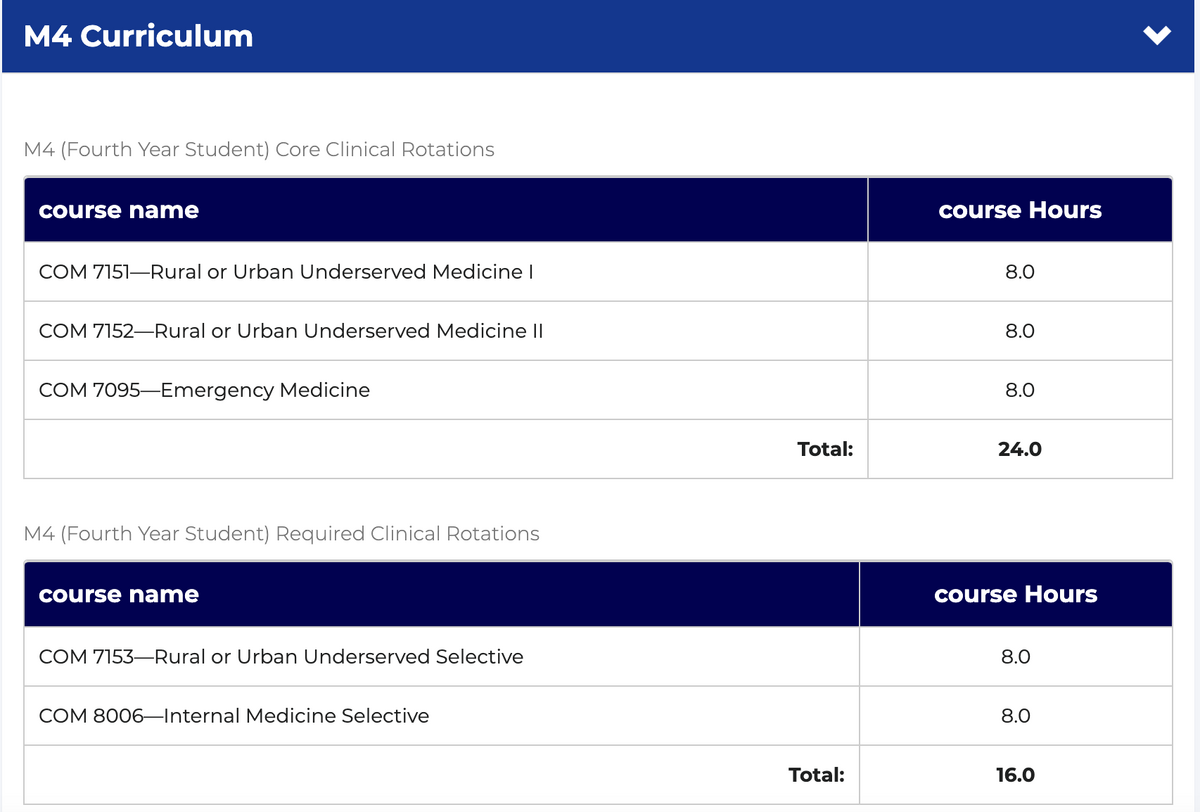Viewport: 1200px width, 812px height.
Task: Click course name header in Core Rotations table
Action: (118, 210)
